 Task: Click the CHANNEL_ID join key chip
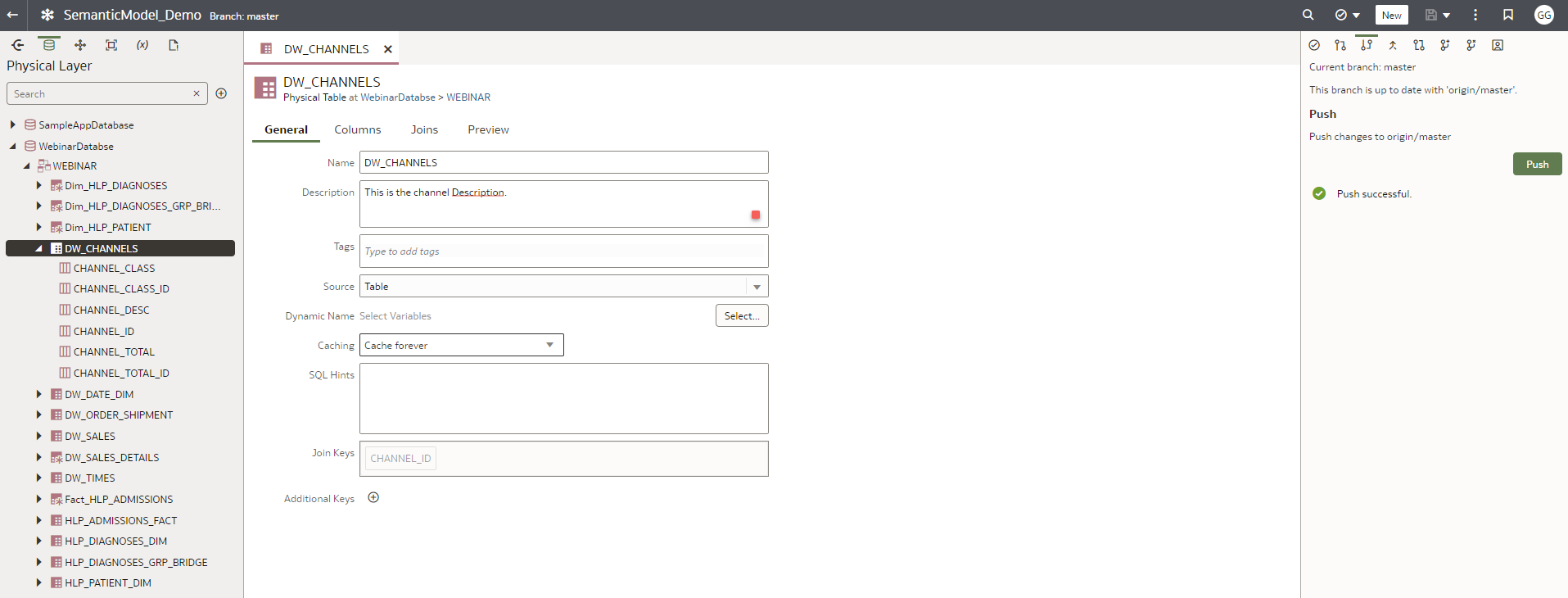tap(400, 458)
